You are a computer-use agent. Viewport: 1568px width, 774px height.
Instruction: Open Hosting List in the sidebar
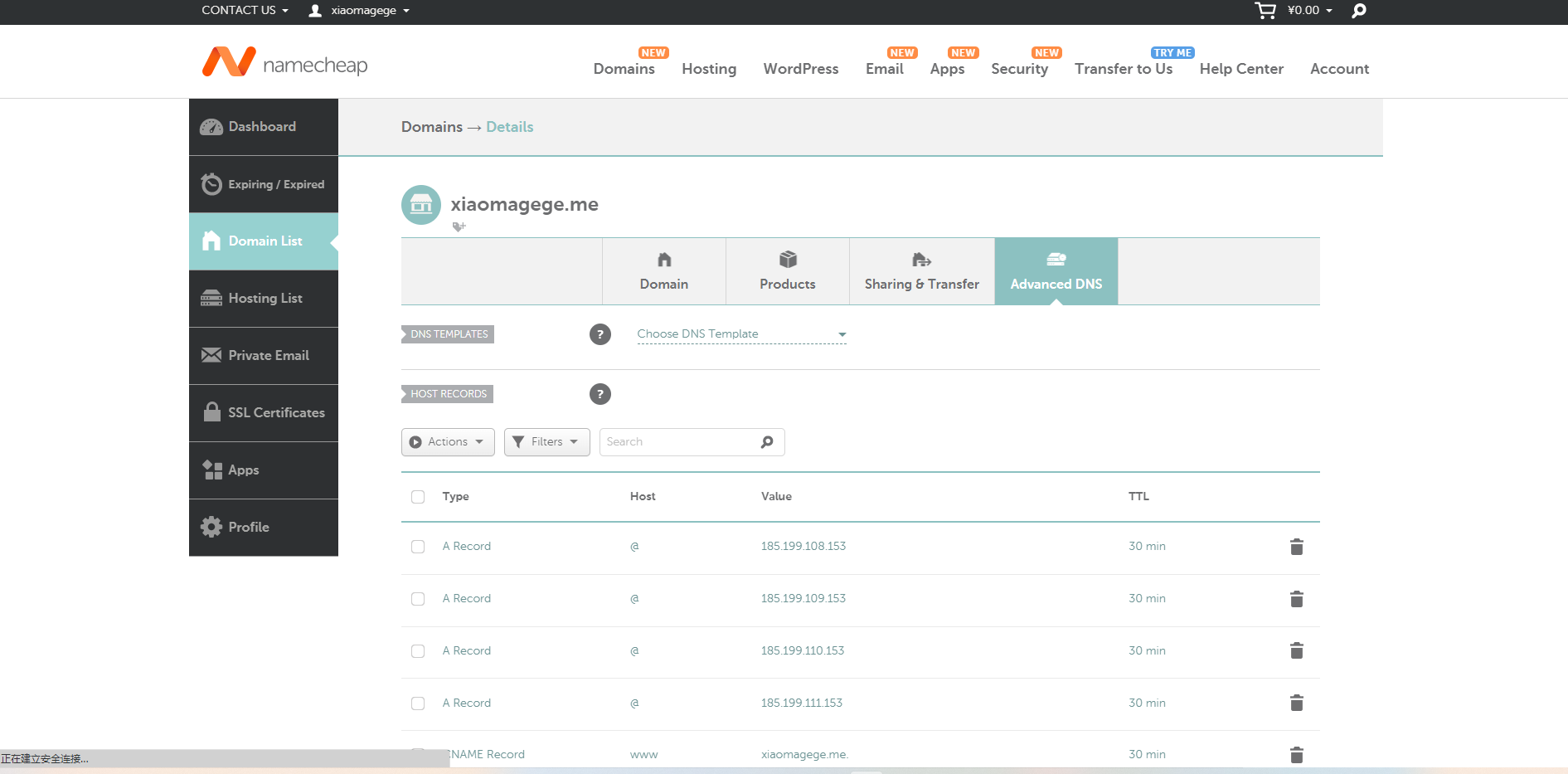[264, 299]
